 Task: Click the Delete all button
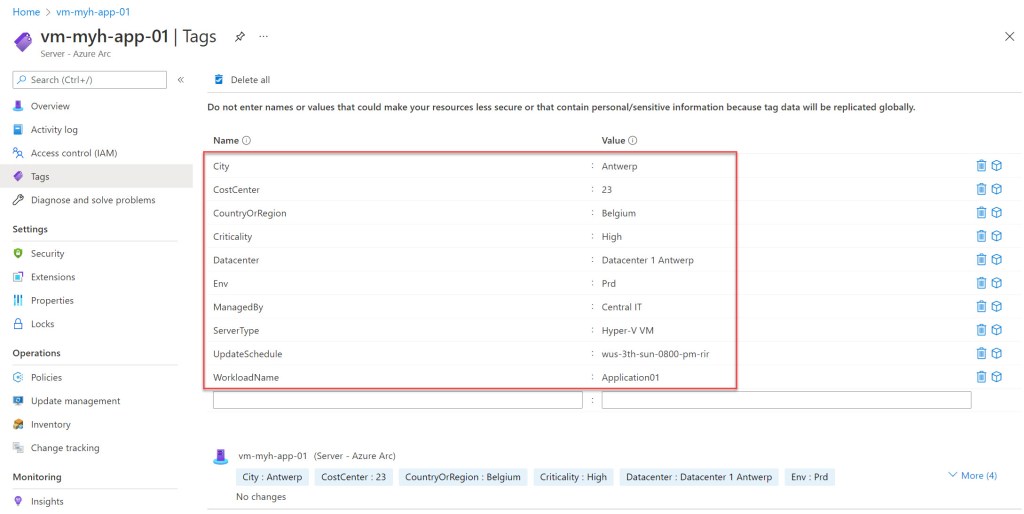tap(242, 80)
